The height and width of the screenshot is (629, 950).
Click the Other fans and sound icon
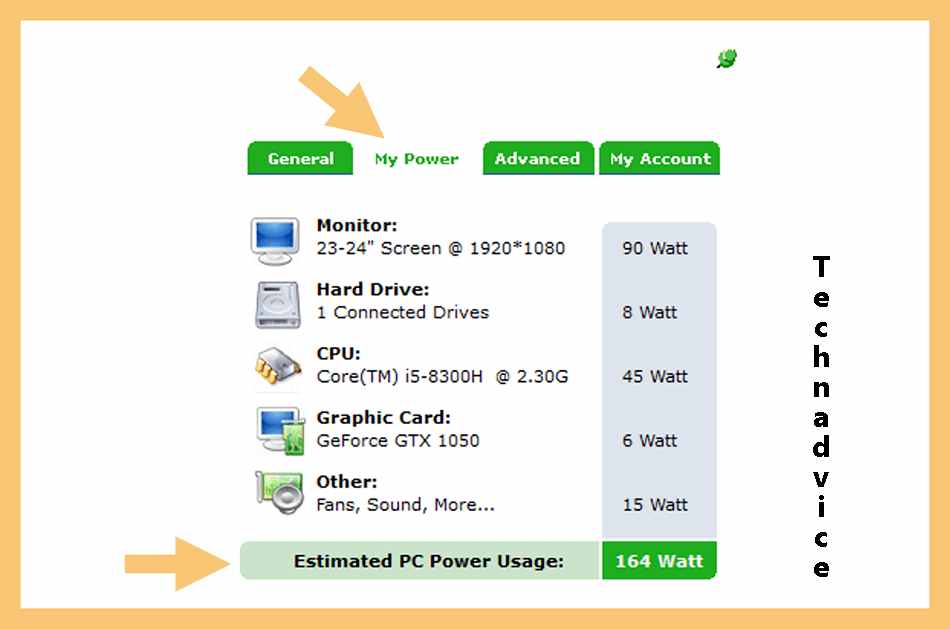(x=279, y=493)
